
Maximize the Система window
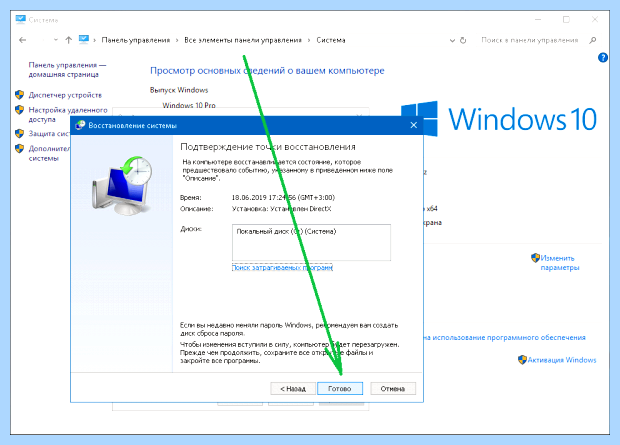(x=566, y=19)
